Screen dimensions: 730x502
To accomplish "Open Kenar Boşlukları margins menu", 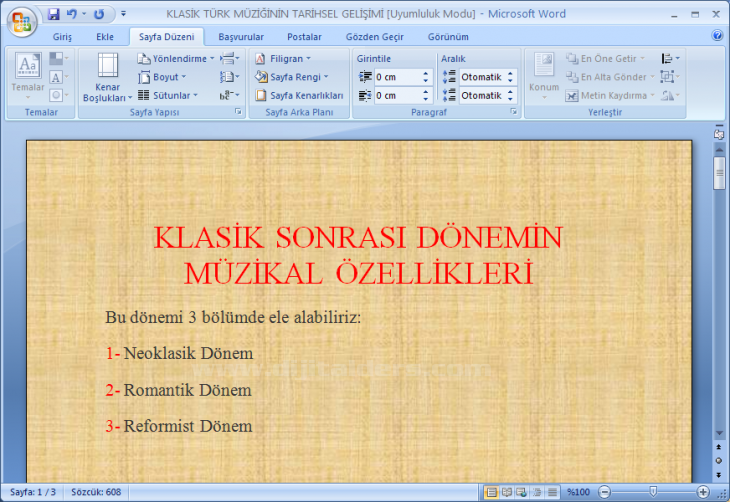I will coord(108,77).
